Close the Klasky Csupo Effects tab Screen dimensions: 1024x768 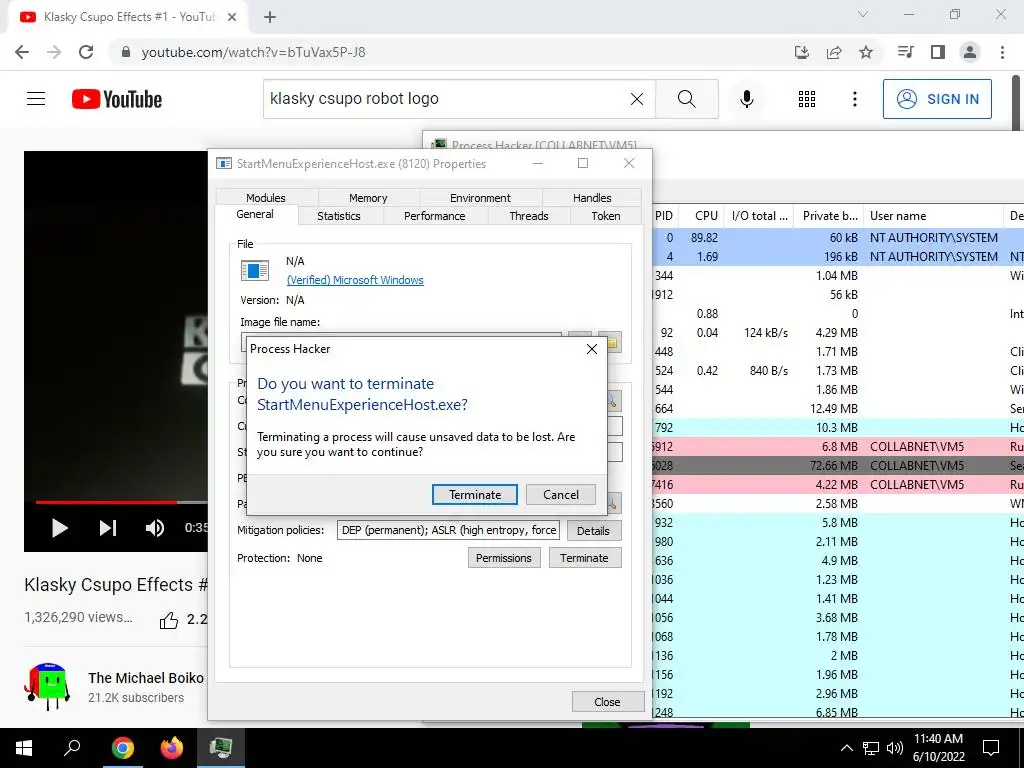point(232,18)
